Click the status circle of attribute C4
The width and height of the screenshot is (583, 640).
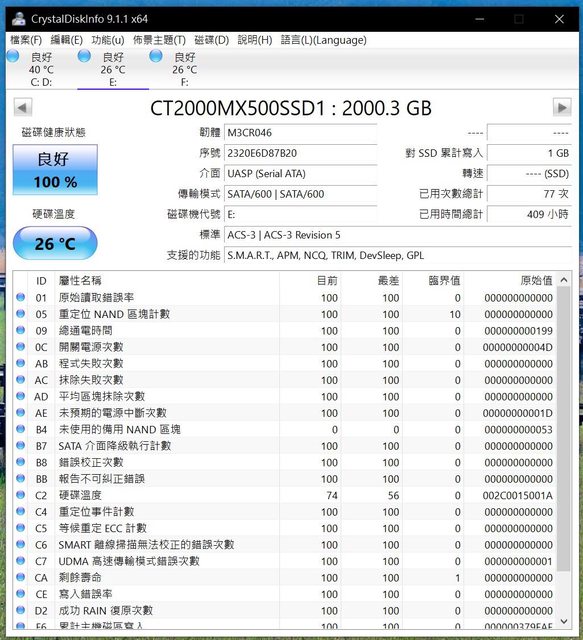point(20,511)
